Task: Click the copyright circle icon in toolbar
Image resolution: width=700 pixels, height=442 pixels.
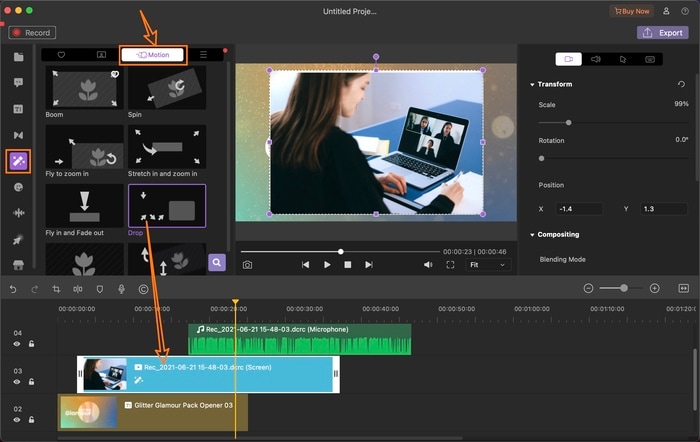Action: (143, 289)
